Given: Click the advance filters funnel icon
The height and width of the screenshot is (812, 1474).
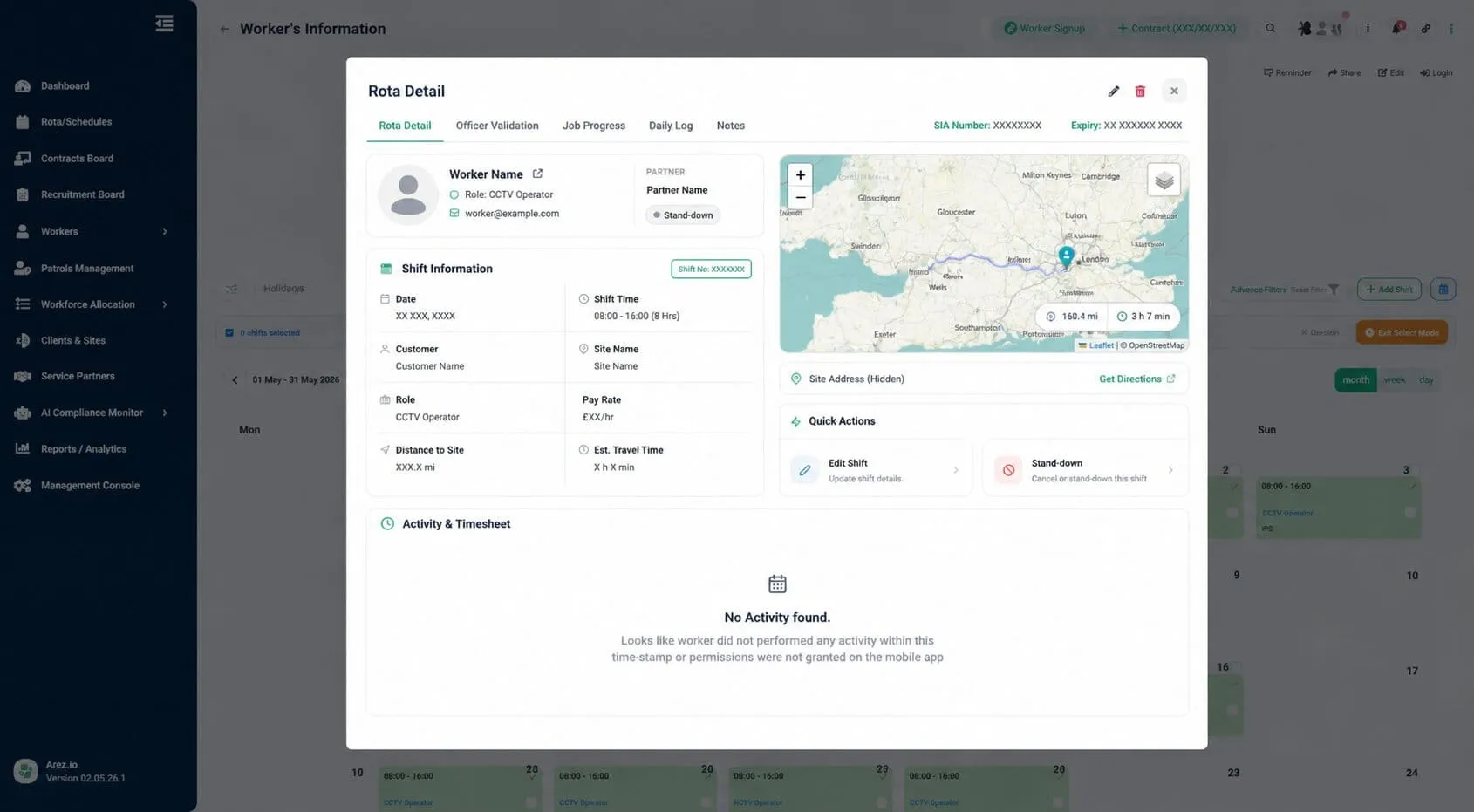Looking at the screenshot, I should (x=1334, y=290).
